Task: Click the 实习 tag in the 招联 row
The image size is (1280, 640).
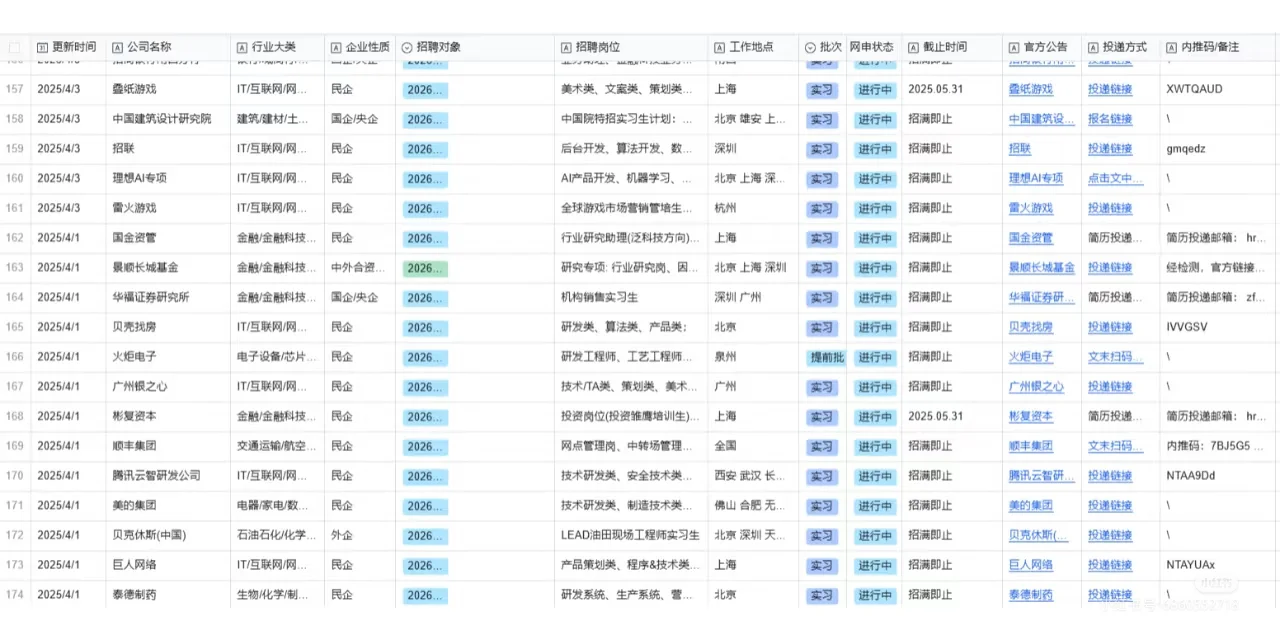Action: (x=821, y=149)
